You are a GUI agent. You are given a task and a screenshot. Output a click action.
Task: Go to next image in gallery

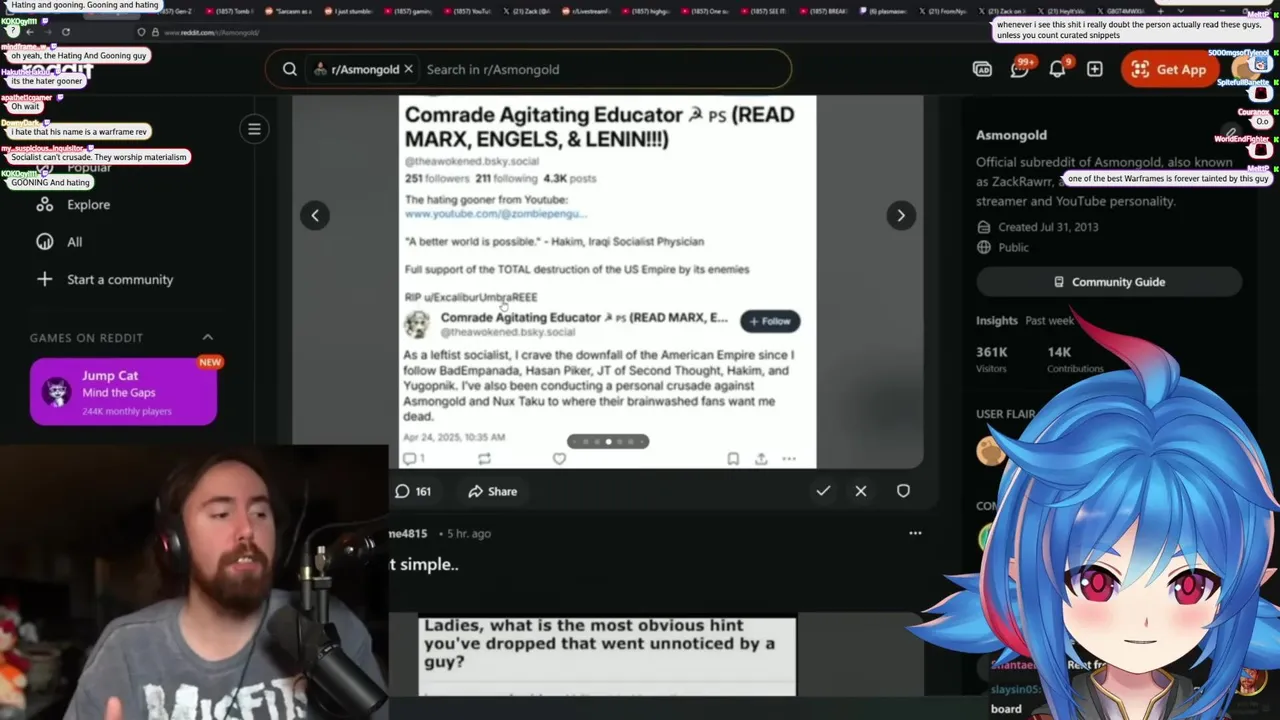[900, 215]
